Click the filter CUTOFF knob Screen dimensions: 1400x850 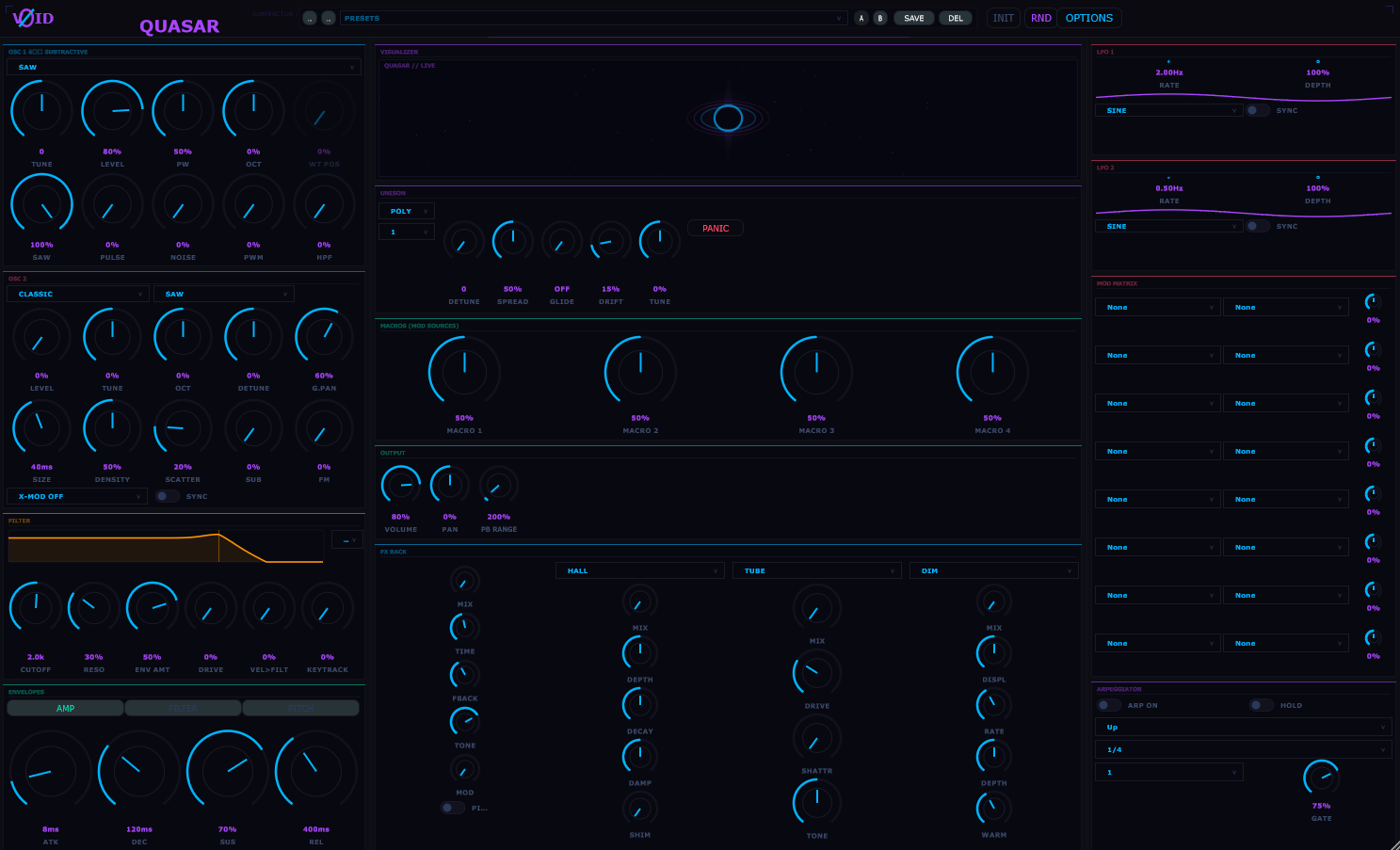click(36, 608)
